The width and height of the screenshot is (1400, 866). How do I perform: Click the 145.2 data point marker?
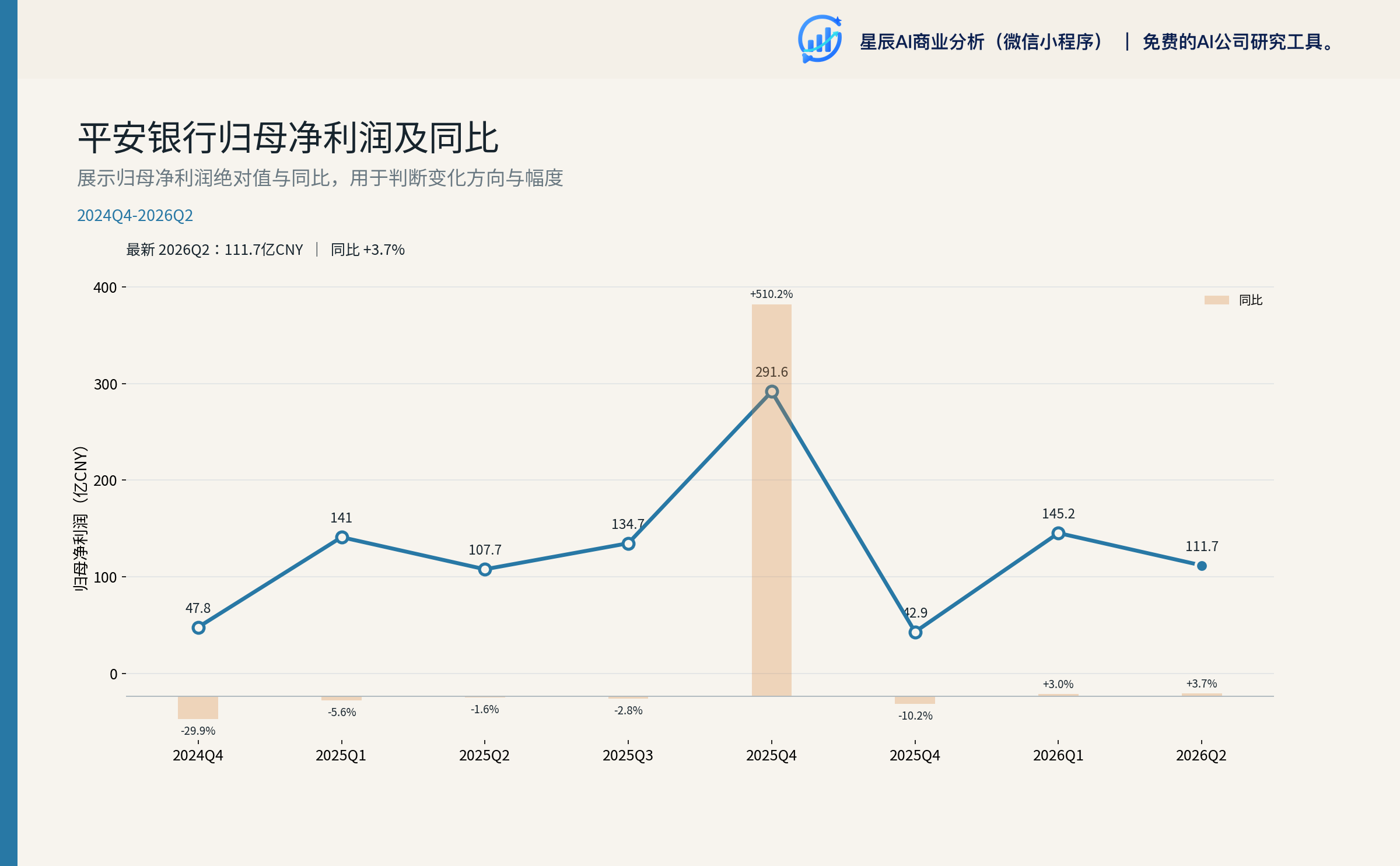pos(1058,533)
